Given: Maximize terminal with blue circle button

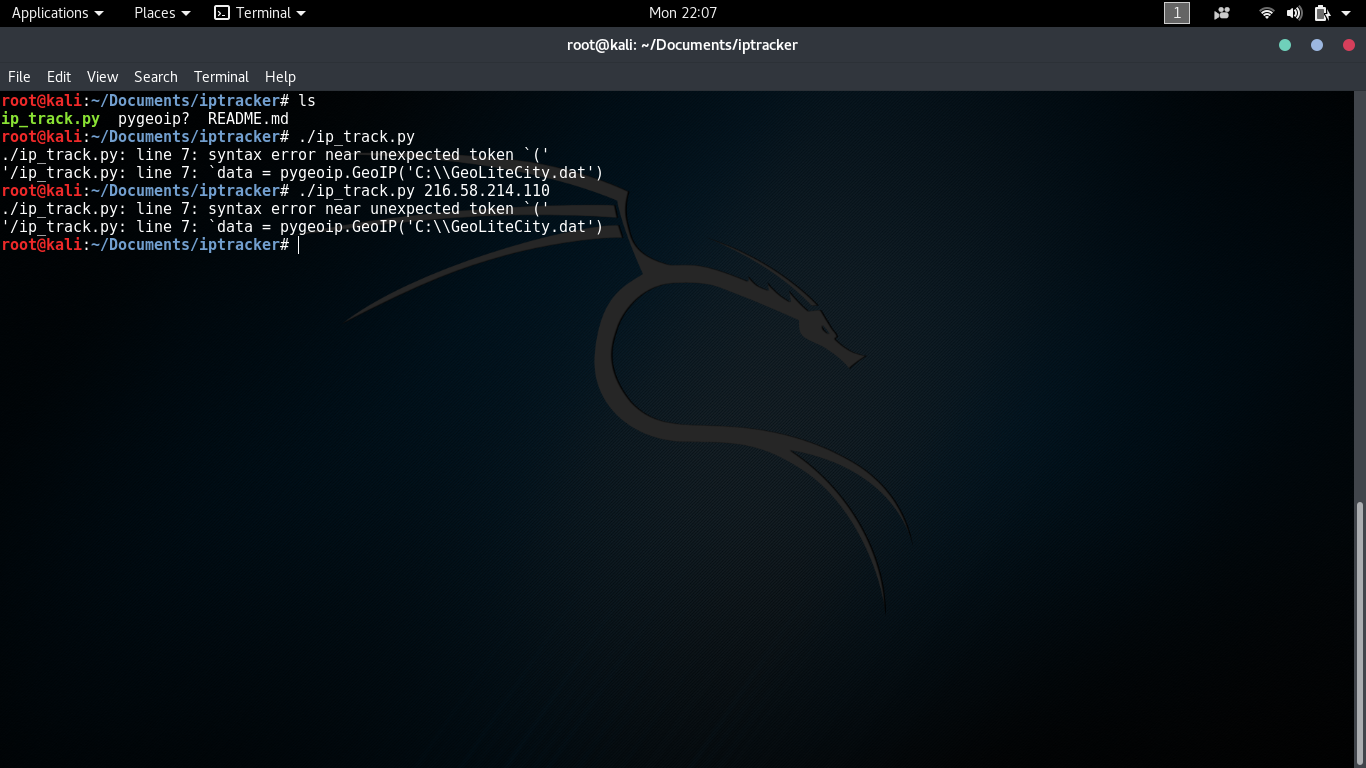Looking at the screenshot, I should click(x=1317, y=45).
